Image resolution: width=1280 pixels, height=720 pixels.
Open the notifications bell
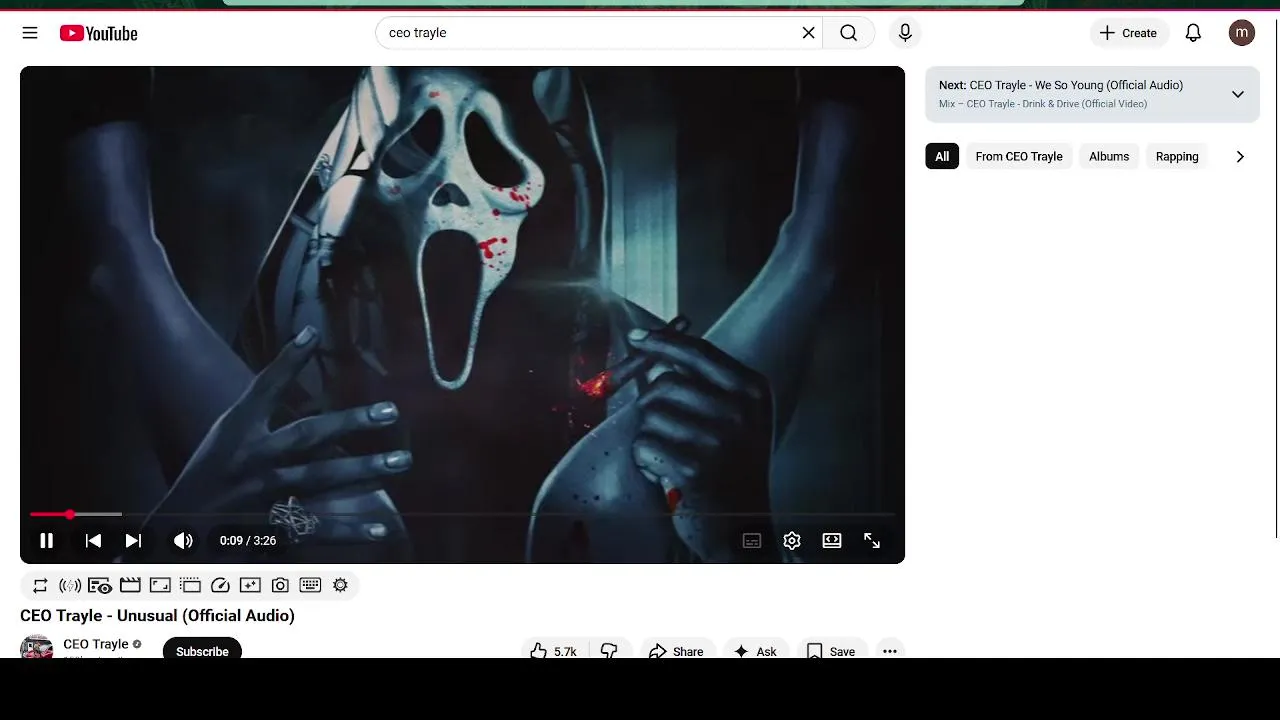(x=1193, y=33)
